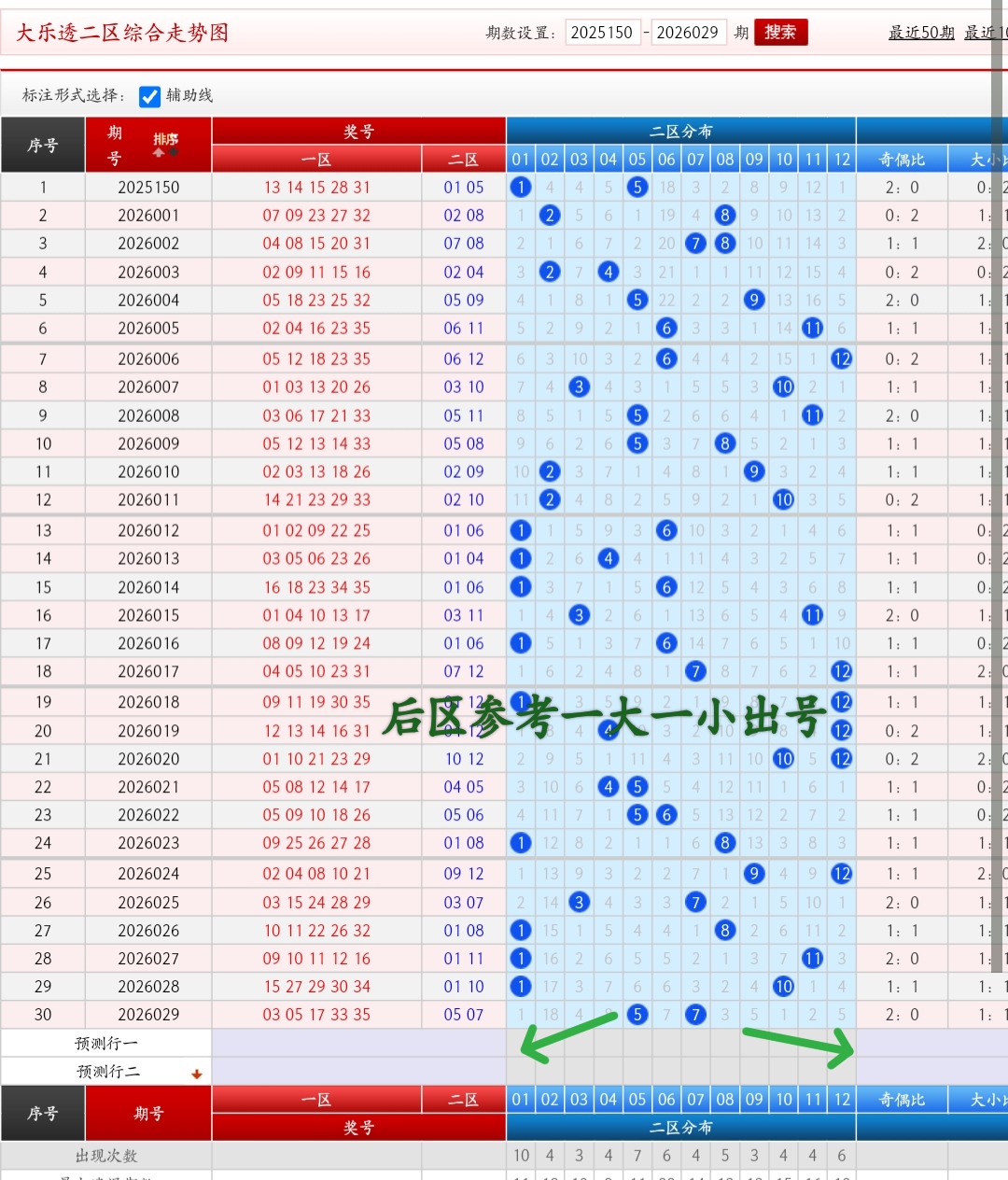Click blue ball 08 in row 2026023
Screen dimensions: 1008x1180
pyautogui.click(x=725, y=843)
